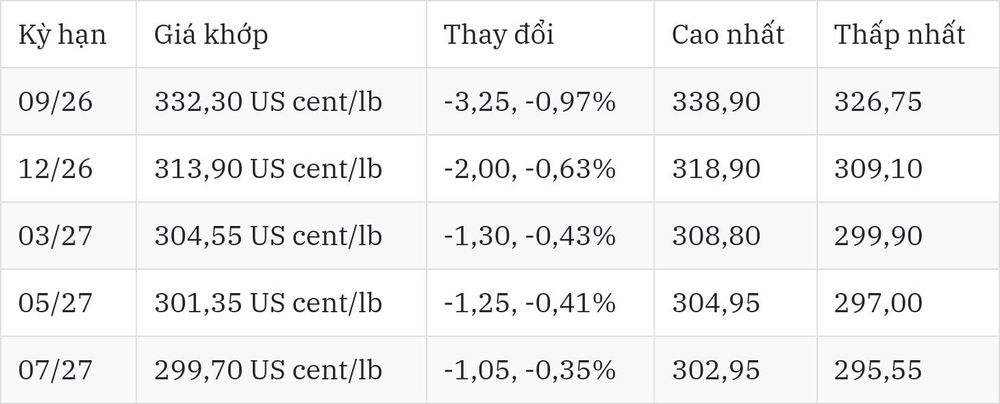Click the 'Giá khớp' column header
1000x404 pixels.
pyautogui.click(x=210, y=35)
